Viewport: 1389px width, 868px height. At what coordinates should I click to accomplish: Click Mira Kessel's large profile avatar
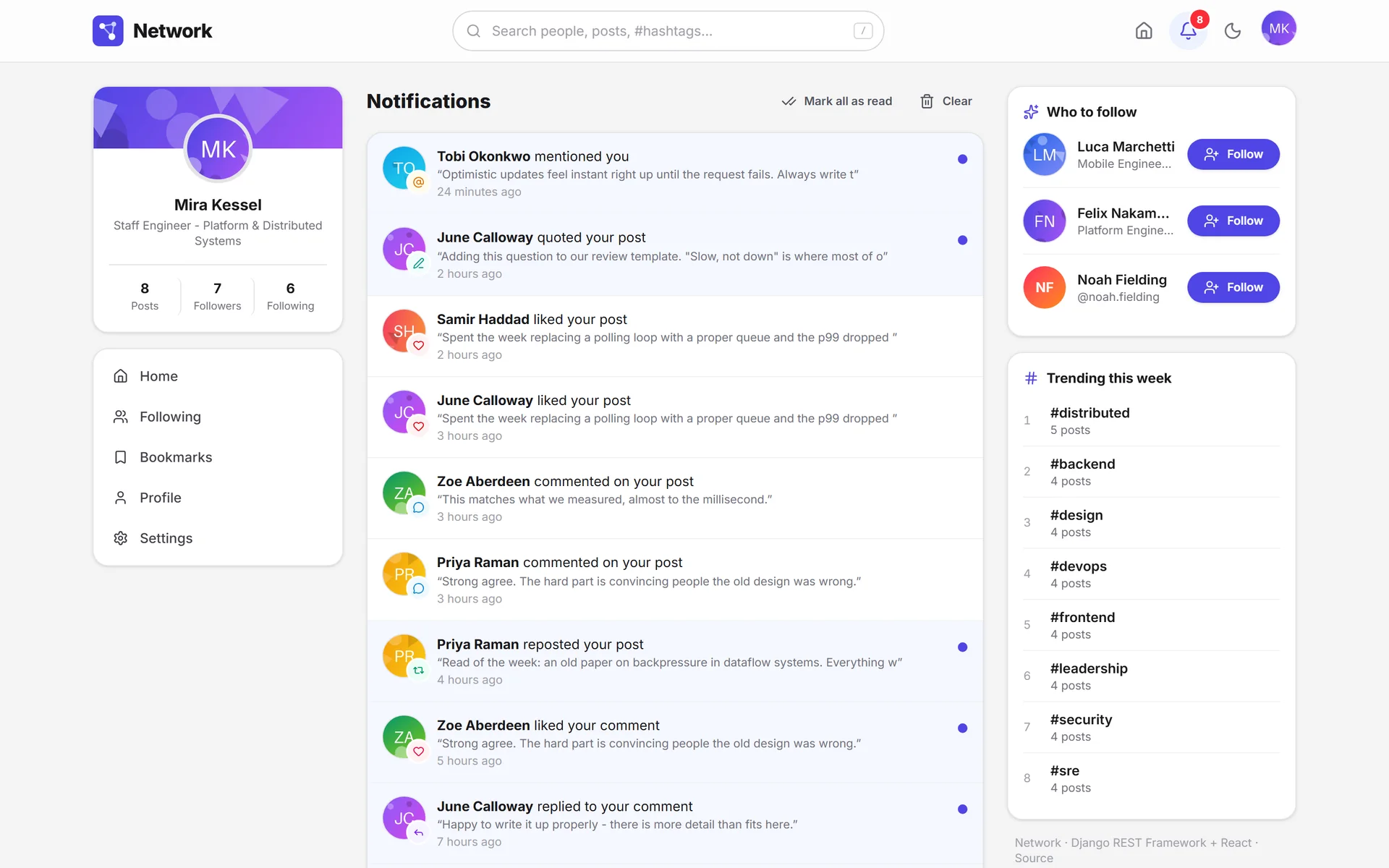coord(218,149)
